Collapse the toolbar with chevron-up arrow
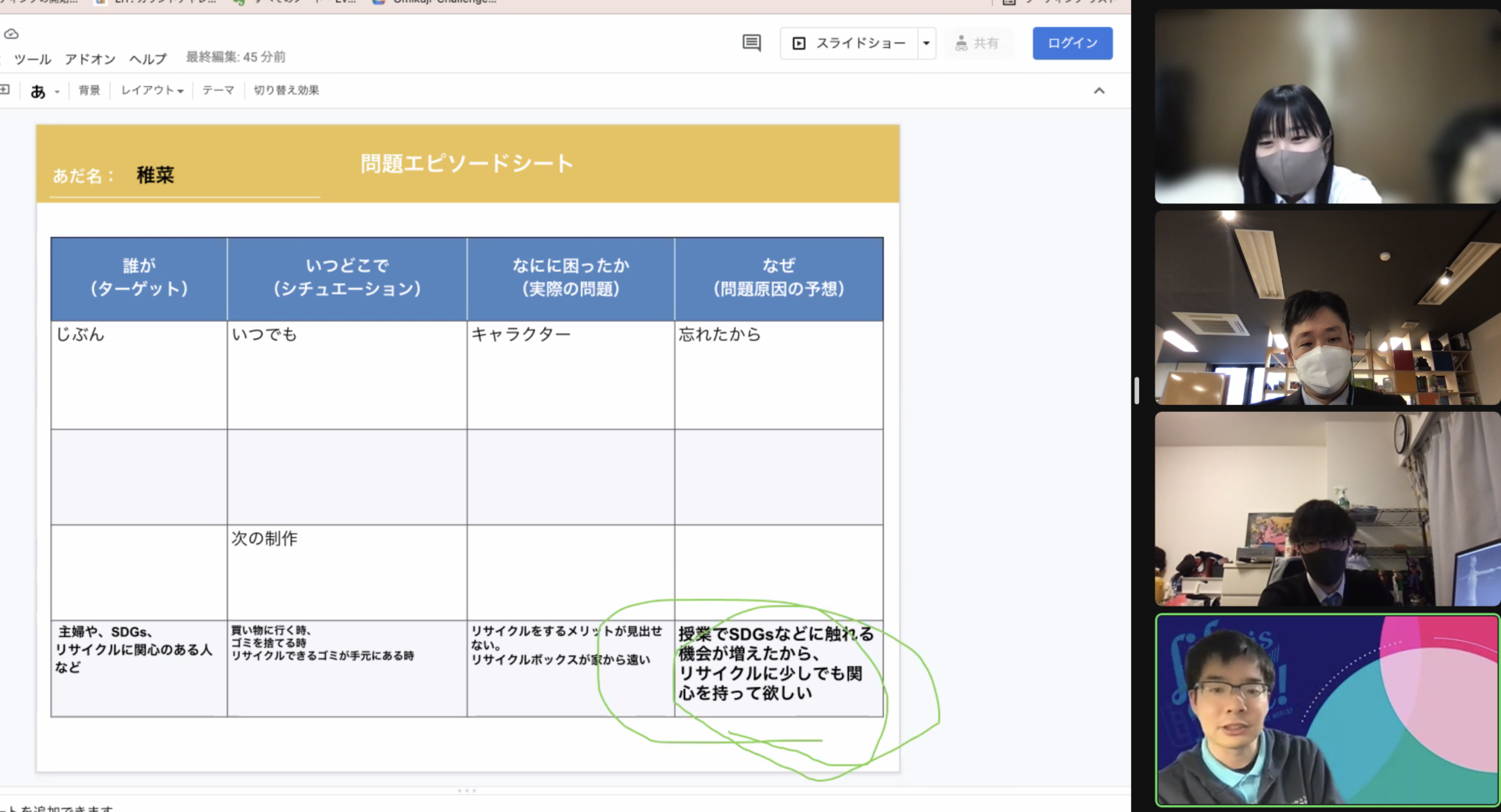This screenshot has height=812, width=1501. pos(1099,91)
